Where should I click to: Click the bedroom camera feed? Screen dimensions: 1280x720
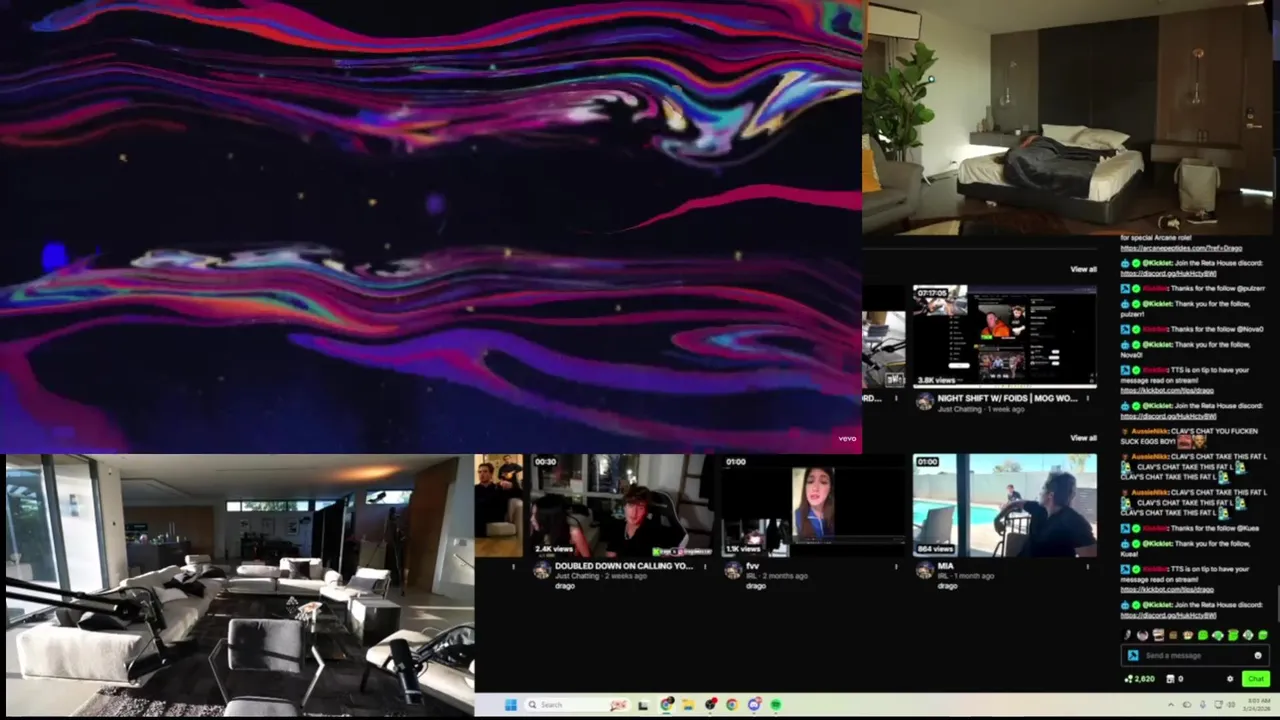pos(1068,118)
